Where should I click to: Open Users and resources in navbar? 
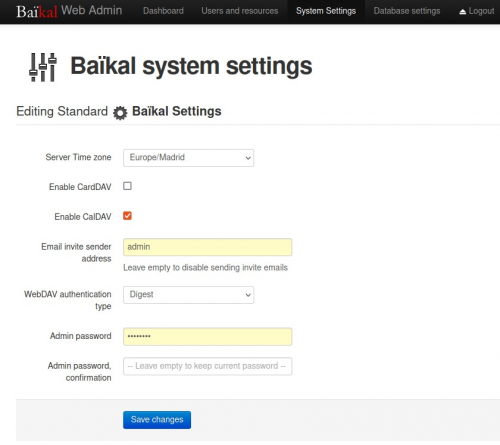click(240, 11)
